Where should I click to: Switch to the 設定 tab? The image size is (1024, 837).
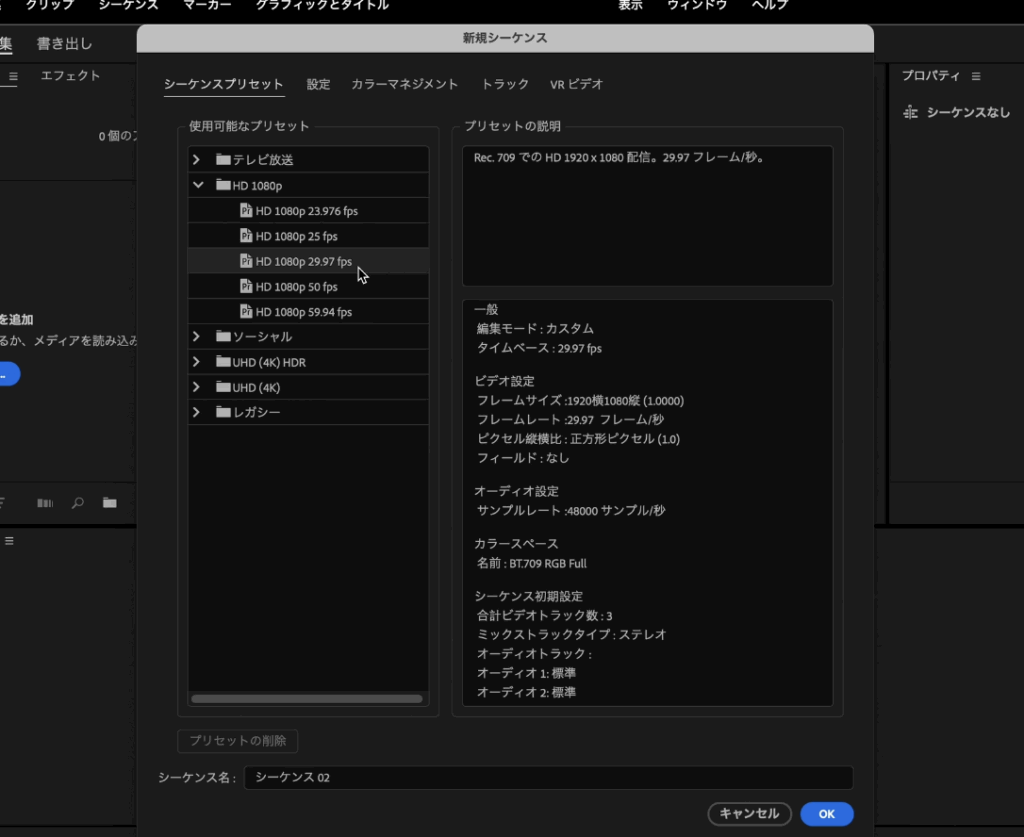coord(318,85)
